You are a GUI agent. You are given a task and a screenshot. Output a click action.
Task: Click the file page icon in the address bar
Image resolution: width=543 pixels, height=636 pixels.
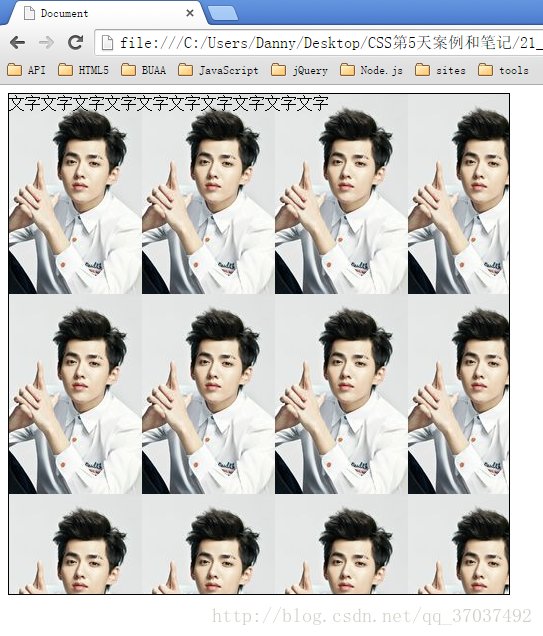coord(107,43)
